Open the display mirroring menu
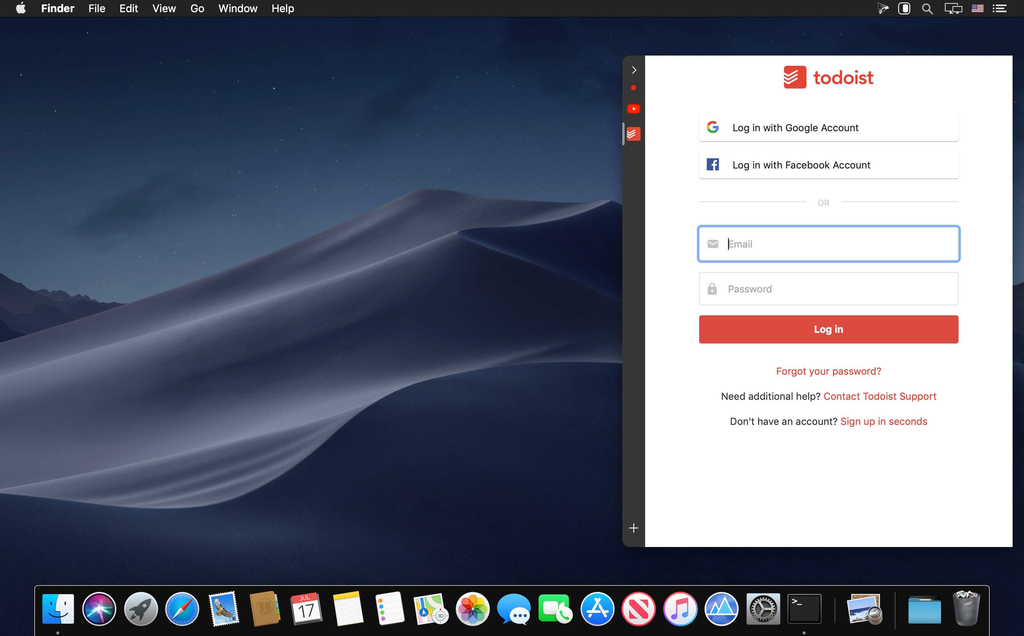Screen dimensions: 1024x636 pyautogui.click(x=953, y=8)
